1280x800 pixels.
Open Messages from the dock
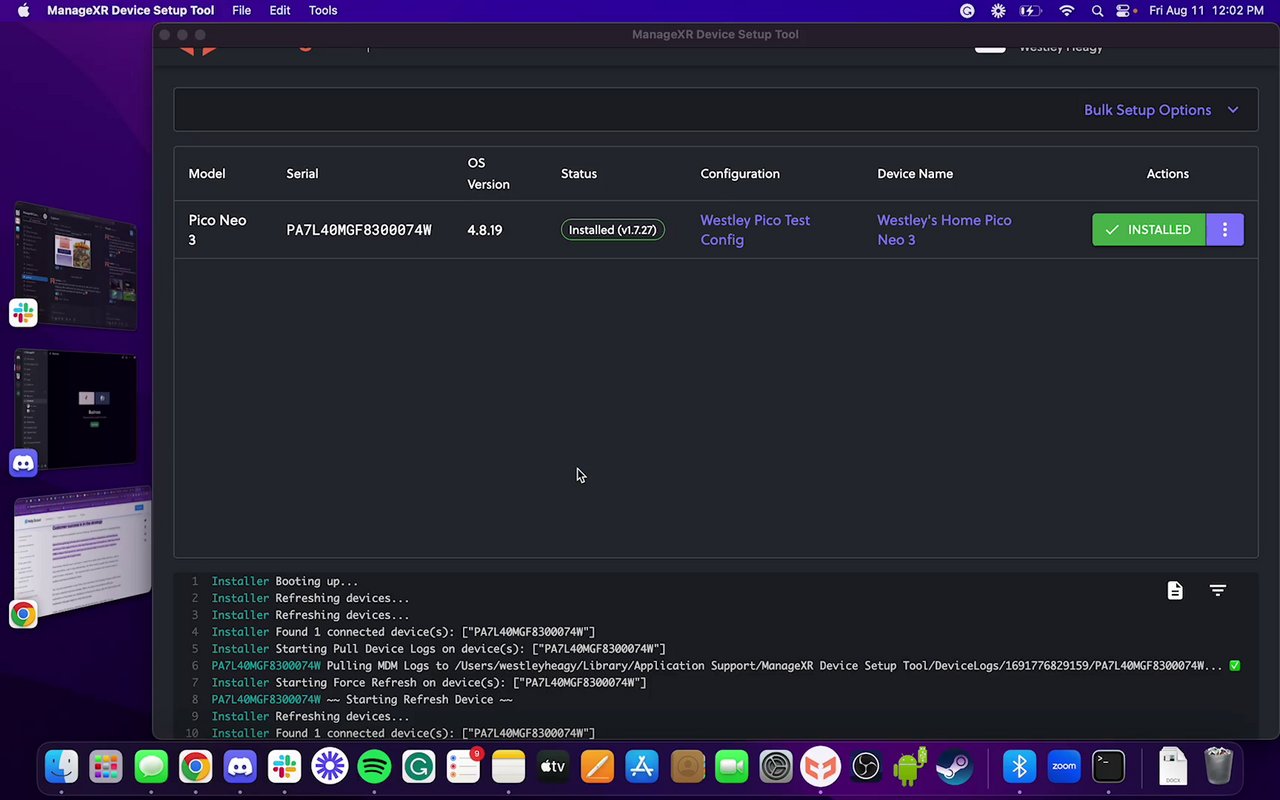[151, 767]
